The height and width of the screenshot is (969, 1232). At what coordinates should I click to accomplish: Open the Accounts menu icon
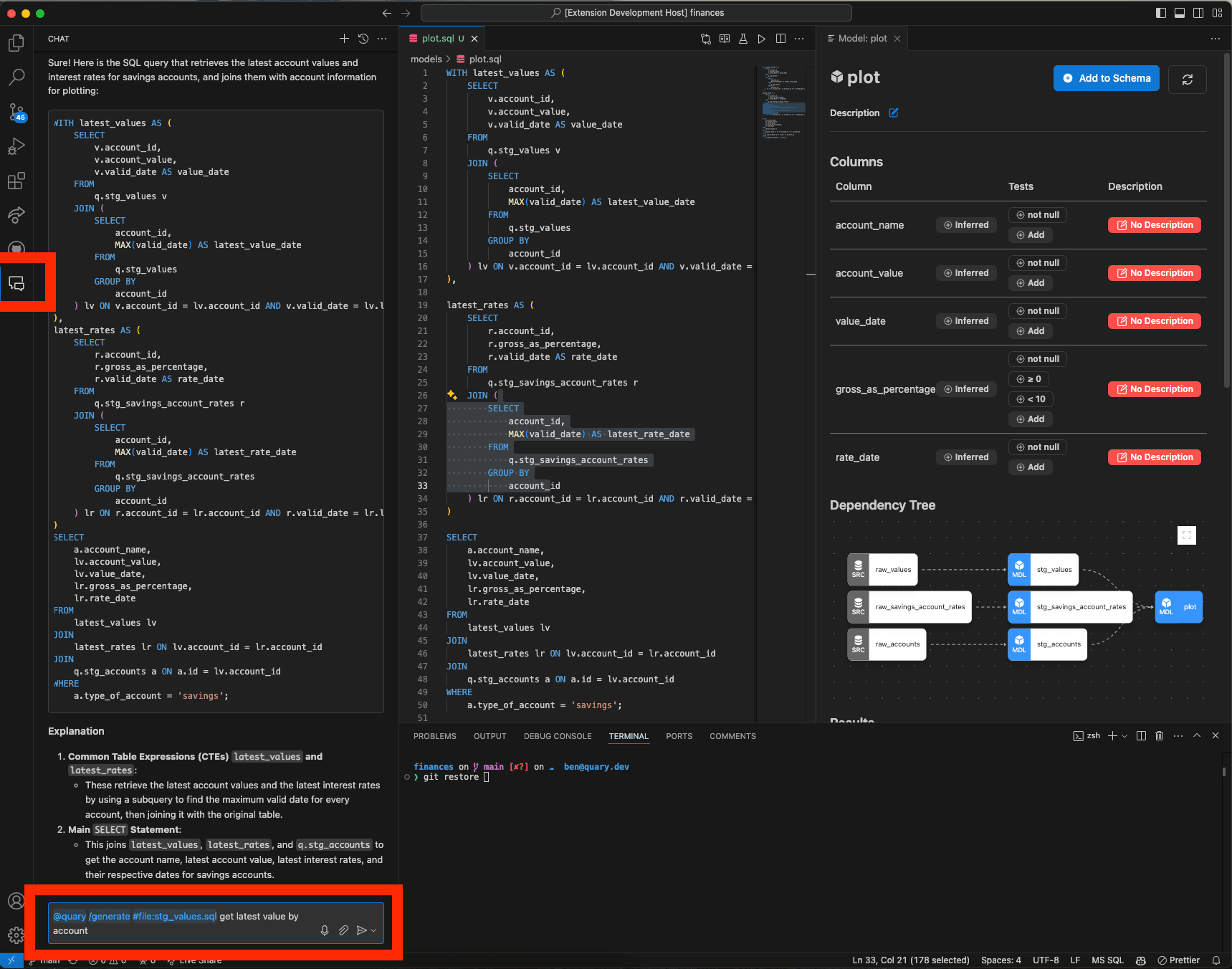click(x=16, y=901)
